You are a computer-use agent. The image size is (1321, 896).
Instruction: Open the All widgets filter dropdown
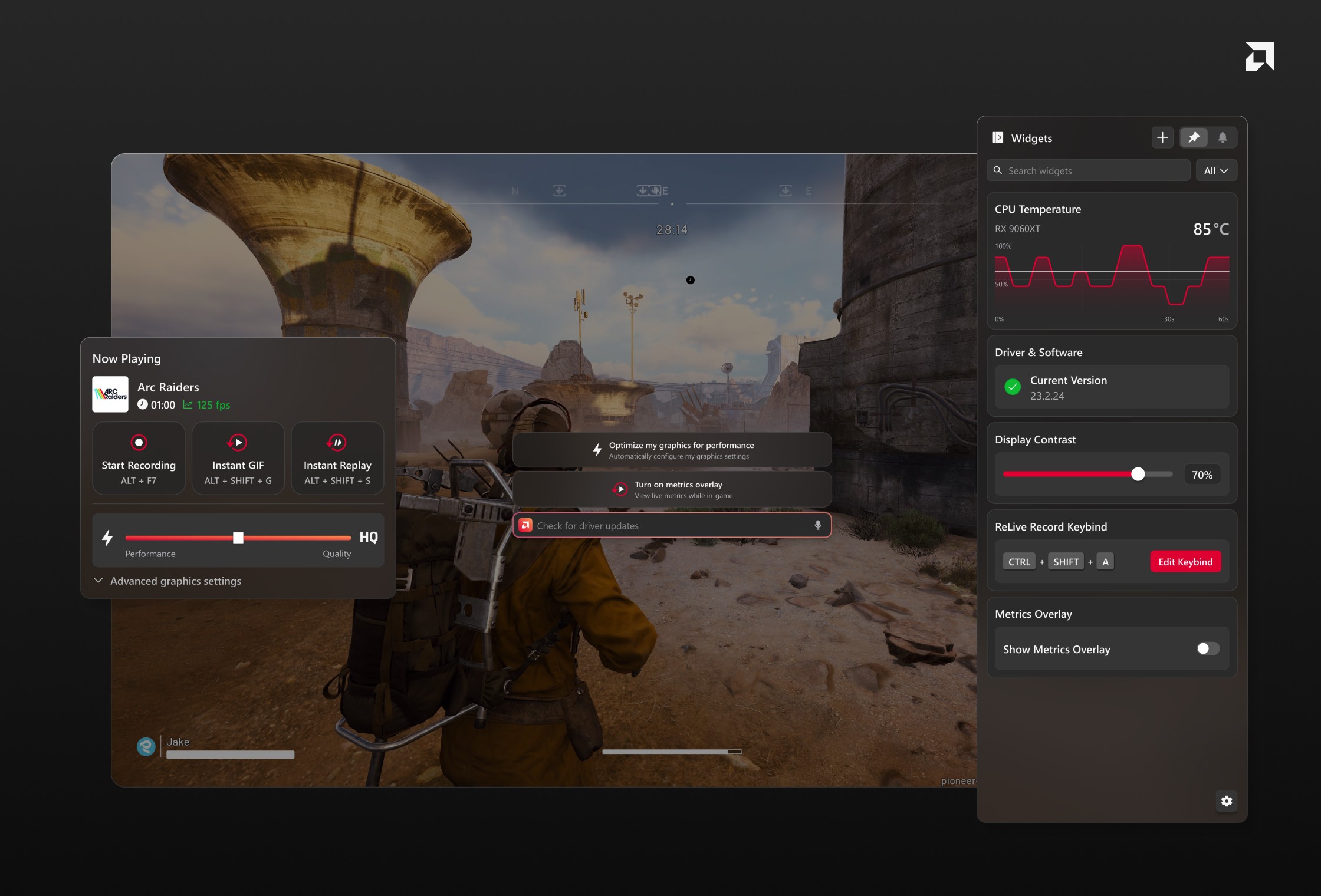pos(1216,171)
